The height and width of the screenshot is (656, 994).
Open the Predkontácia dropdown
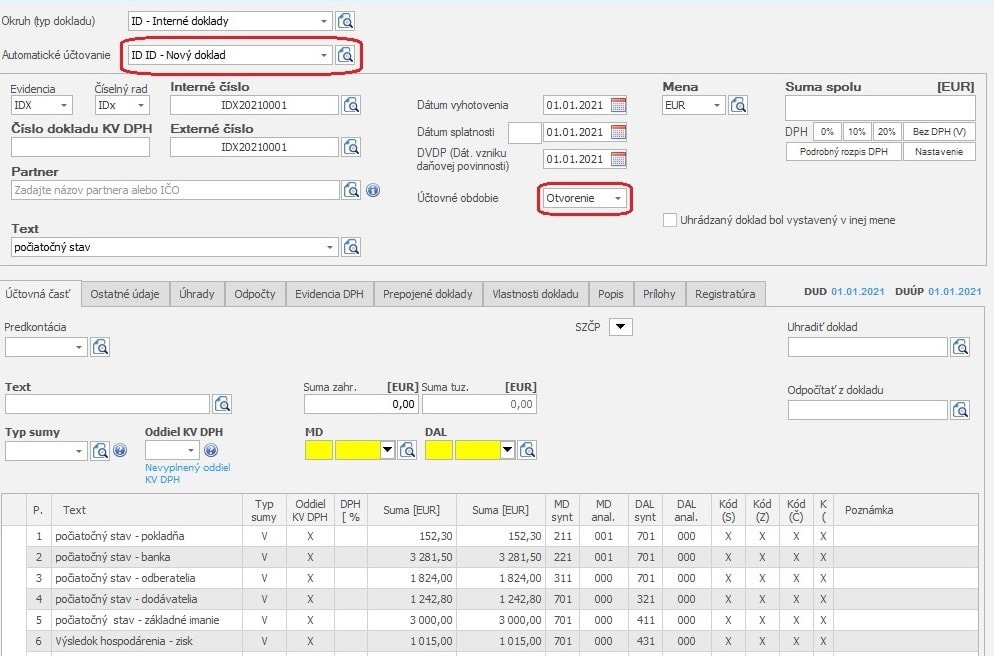pos(80,347)
